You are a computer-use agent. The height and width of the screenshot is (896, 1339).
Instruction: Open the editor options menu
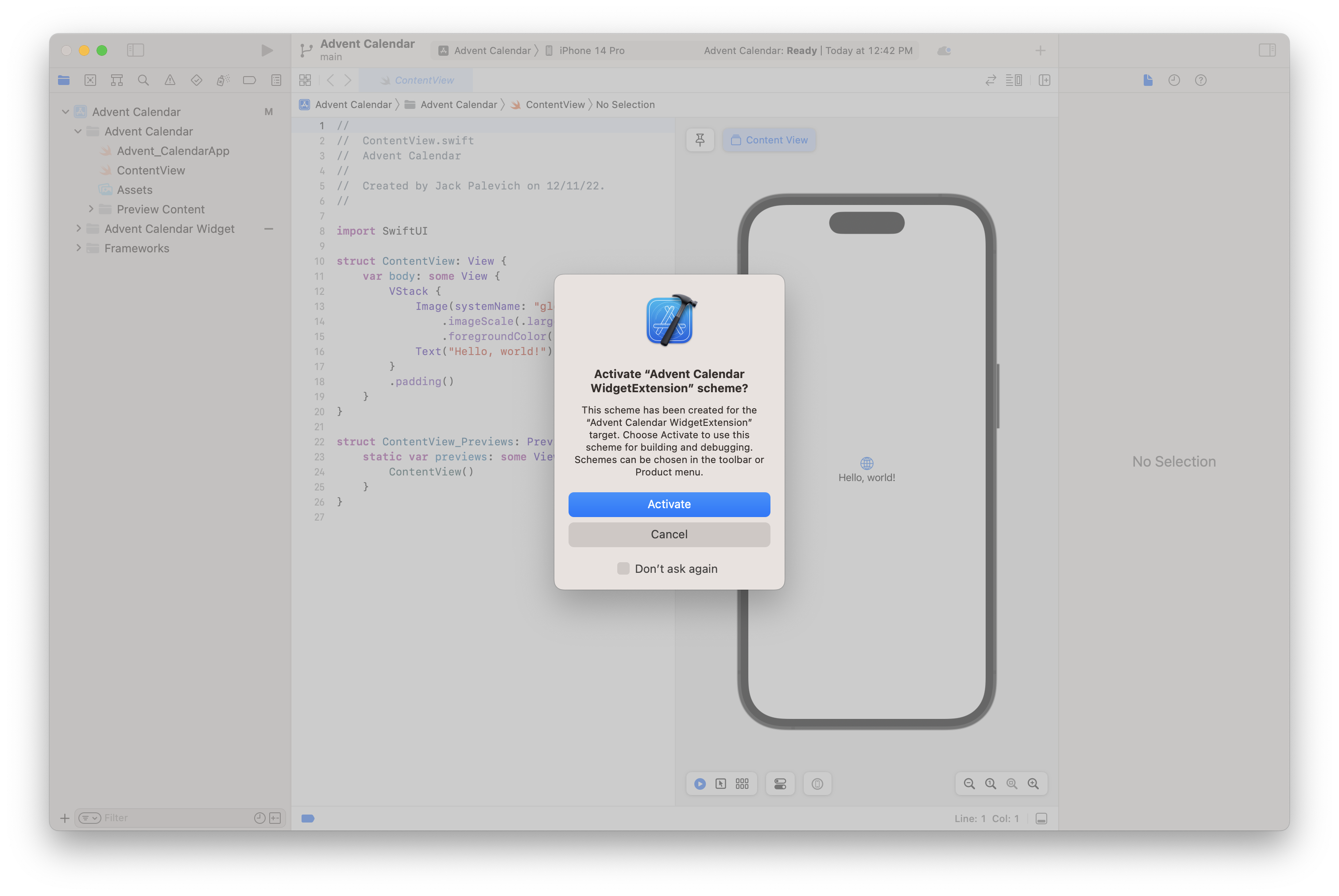pos(1014,80)
